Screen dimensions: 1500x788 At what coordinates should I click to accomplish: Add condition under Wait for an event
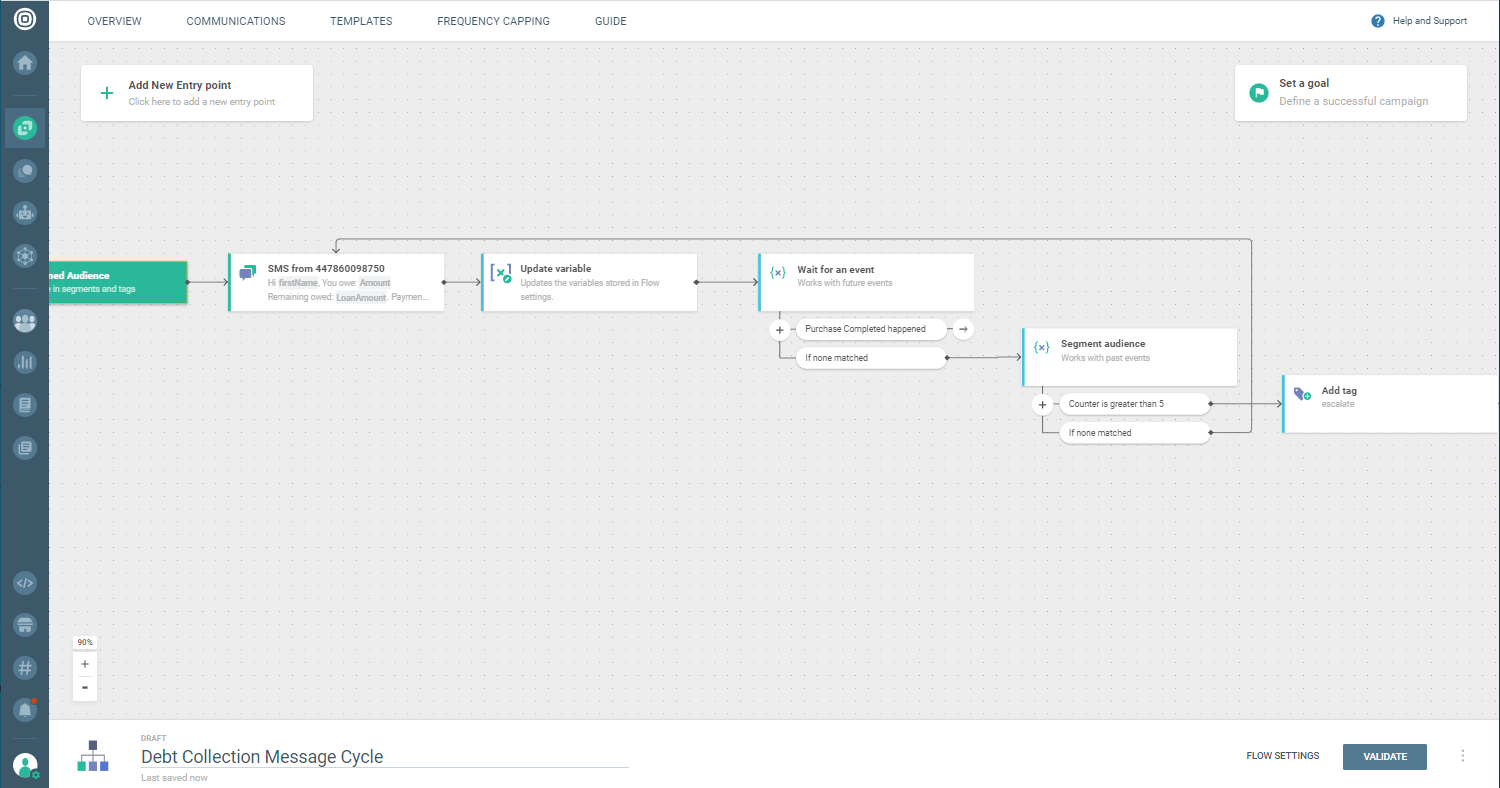pyautogui.click(x=780, y=329)
